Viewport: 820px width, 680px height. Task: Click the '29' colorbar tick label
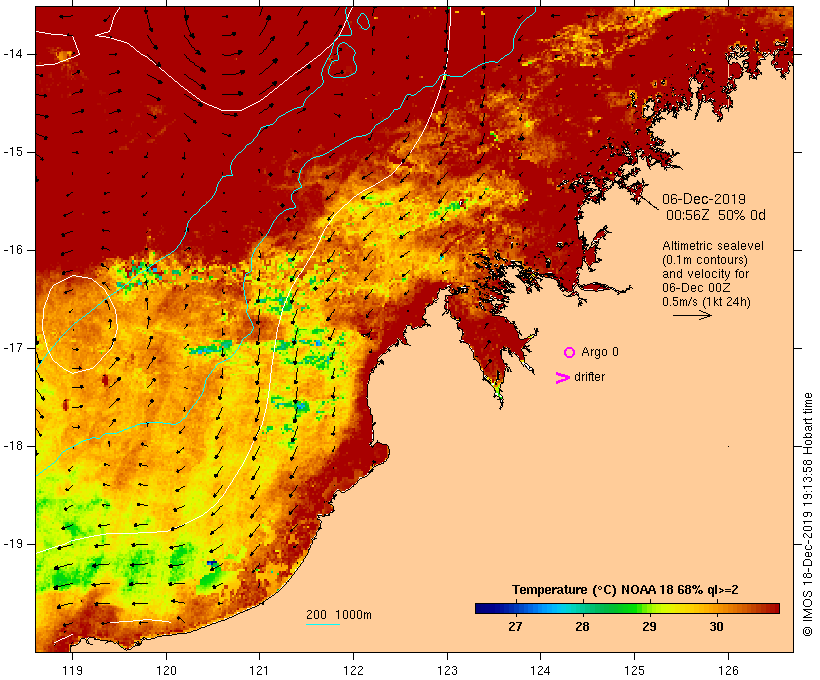click(x=649, y=627)
